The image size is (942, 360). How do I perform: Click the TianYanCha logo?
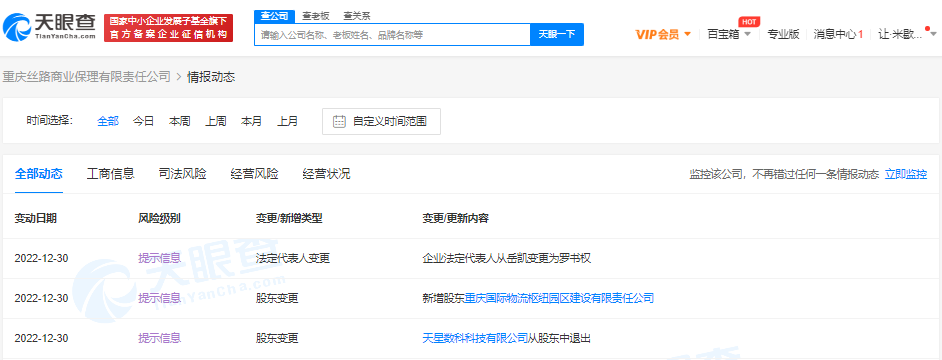point(49,27)
